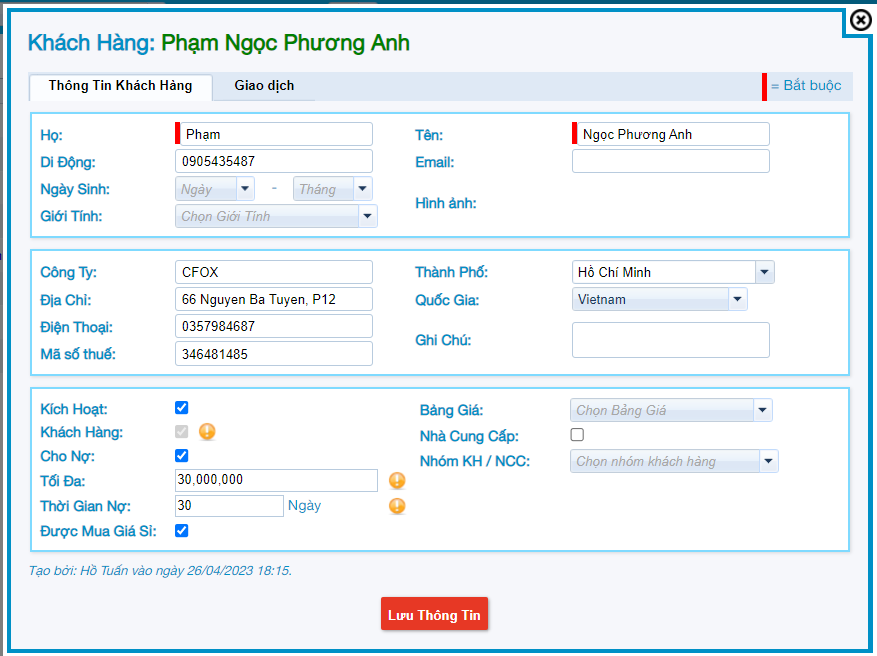The image size is (877, 656).
Task: Select the Thông Tin Khách Hàng tab
Action: pyautogui.click(x=120, y=86)
